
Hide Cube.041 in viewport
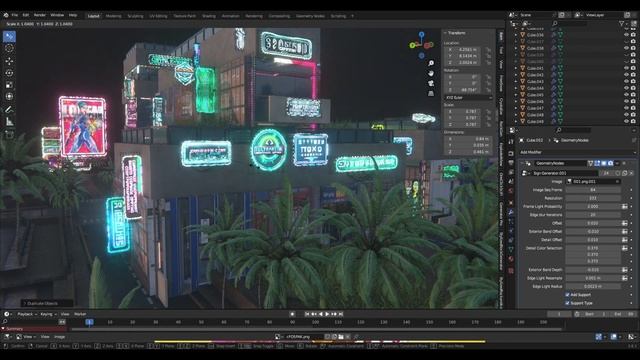point(627,68)
